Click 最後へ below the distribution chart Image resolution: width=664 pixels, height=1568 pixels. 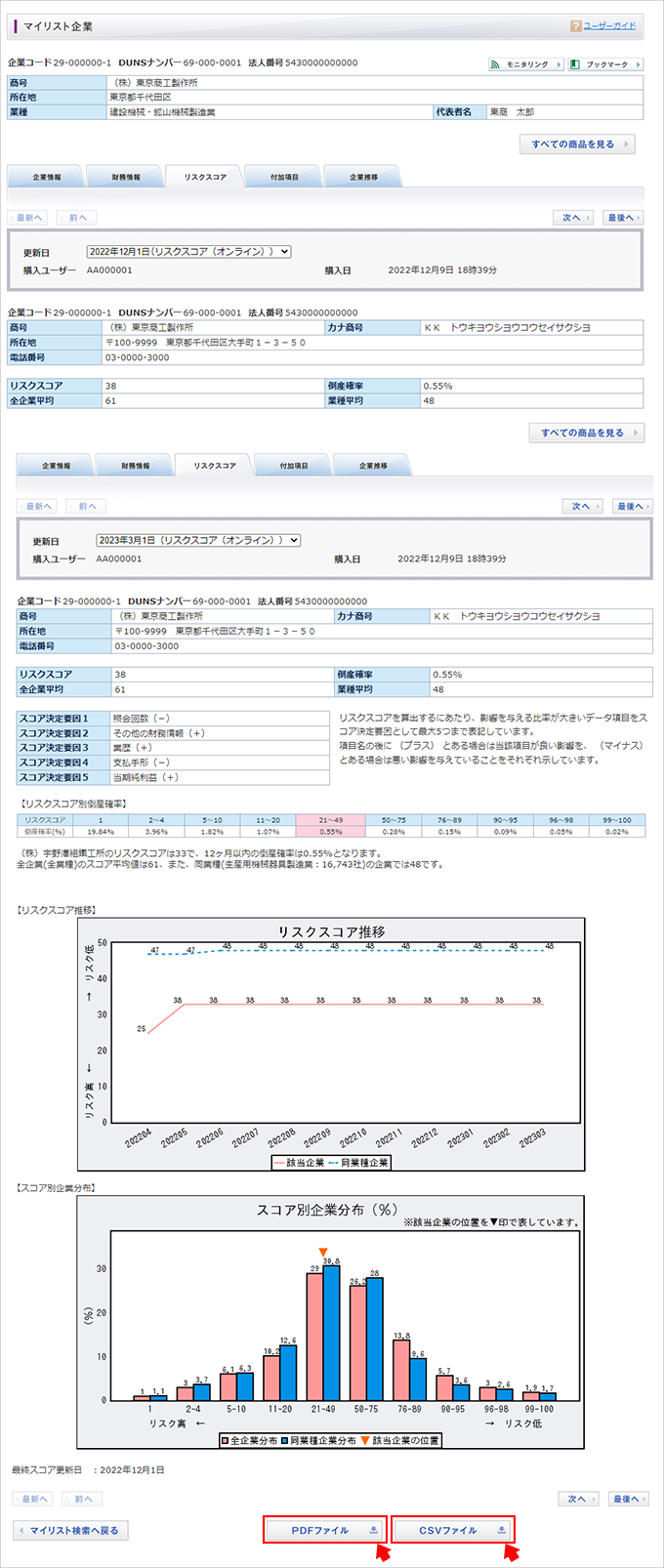tap(628, 1499)
